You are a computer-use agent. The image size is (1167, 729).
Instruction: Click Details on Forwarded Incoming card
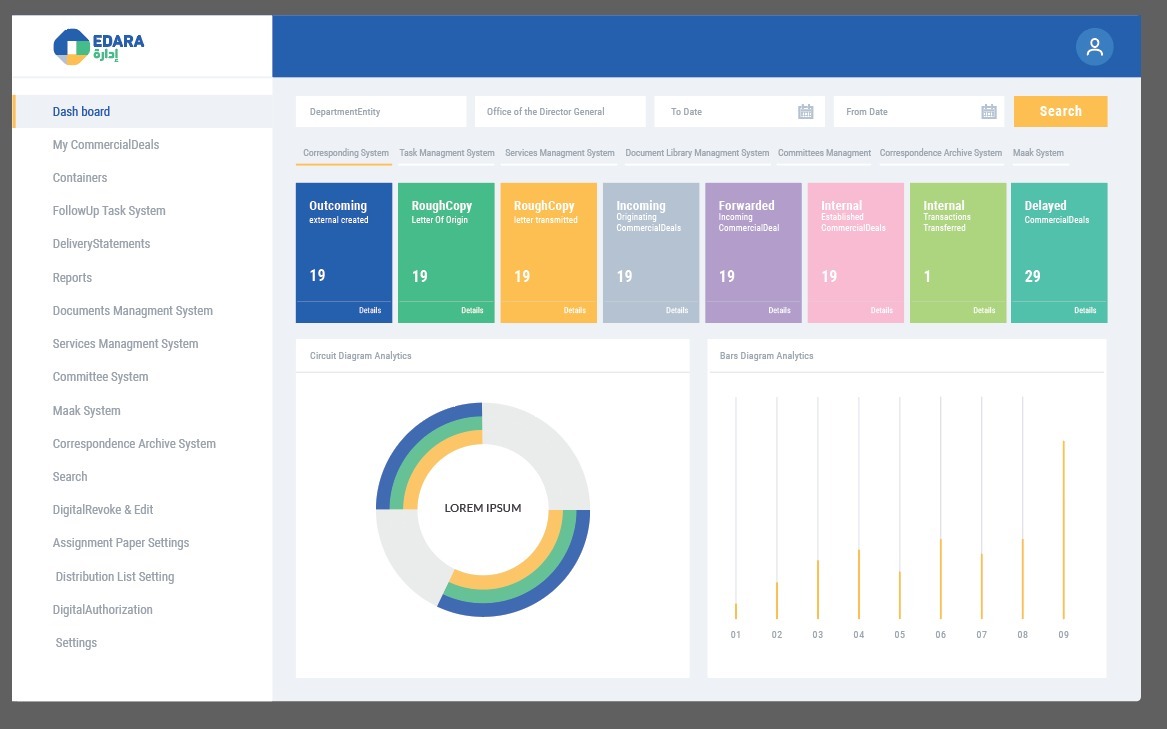click(779, 311)
